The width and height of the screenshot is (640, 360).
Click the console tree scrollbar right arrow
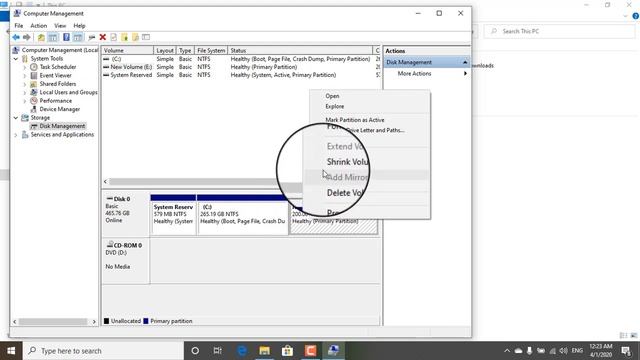94,322
